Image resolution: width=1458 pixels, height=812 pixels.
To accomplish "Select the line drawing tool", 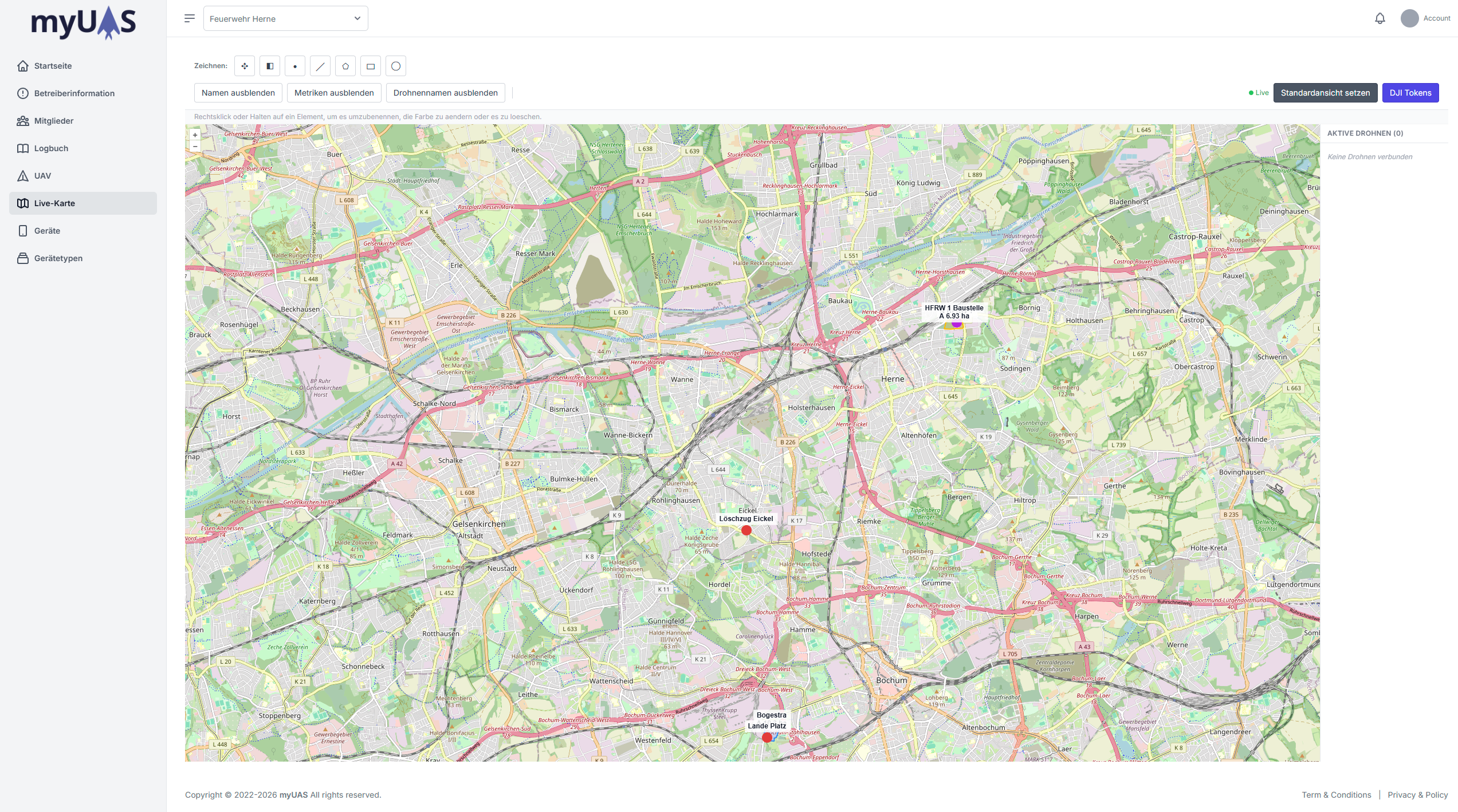I will click(x=320, y=66).
